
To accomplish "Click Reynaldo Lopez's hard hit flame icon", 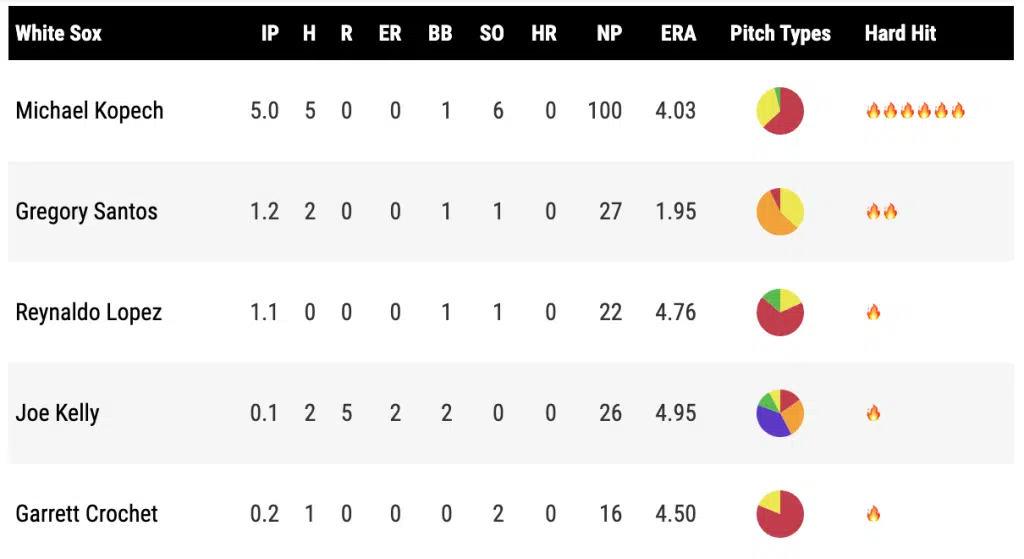I will click(x=873, y=313).
